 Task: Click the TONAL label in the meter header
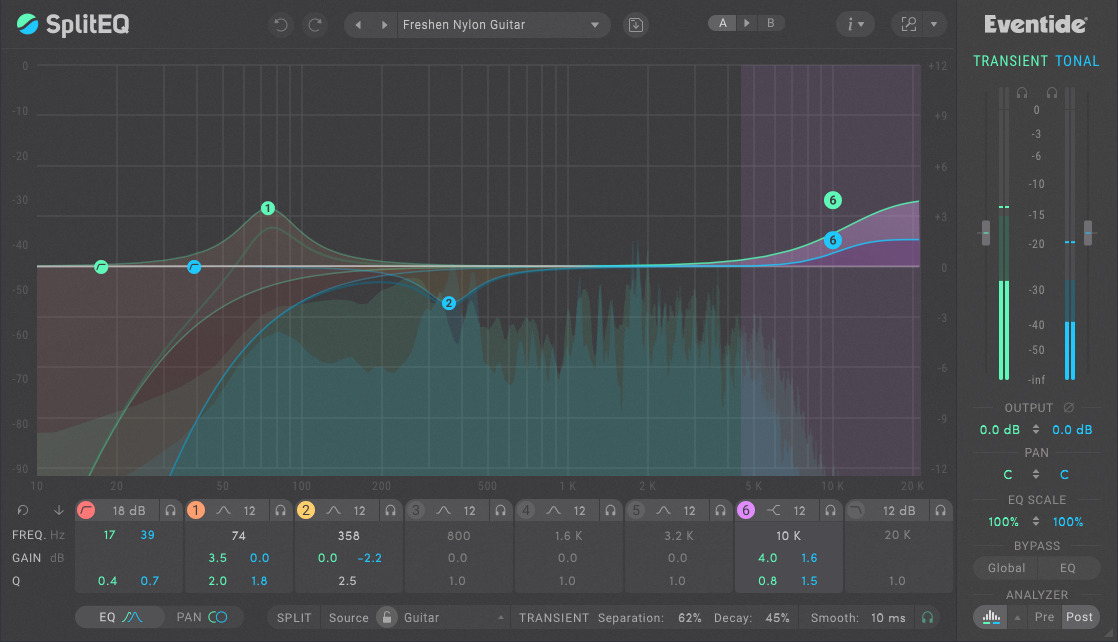click(1077, 61)
